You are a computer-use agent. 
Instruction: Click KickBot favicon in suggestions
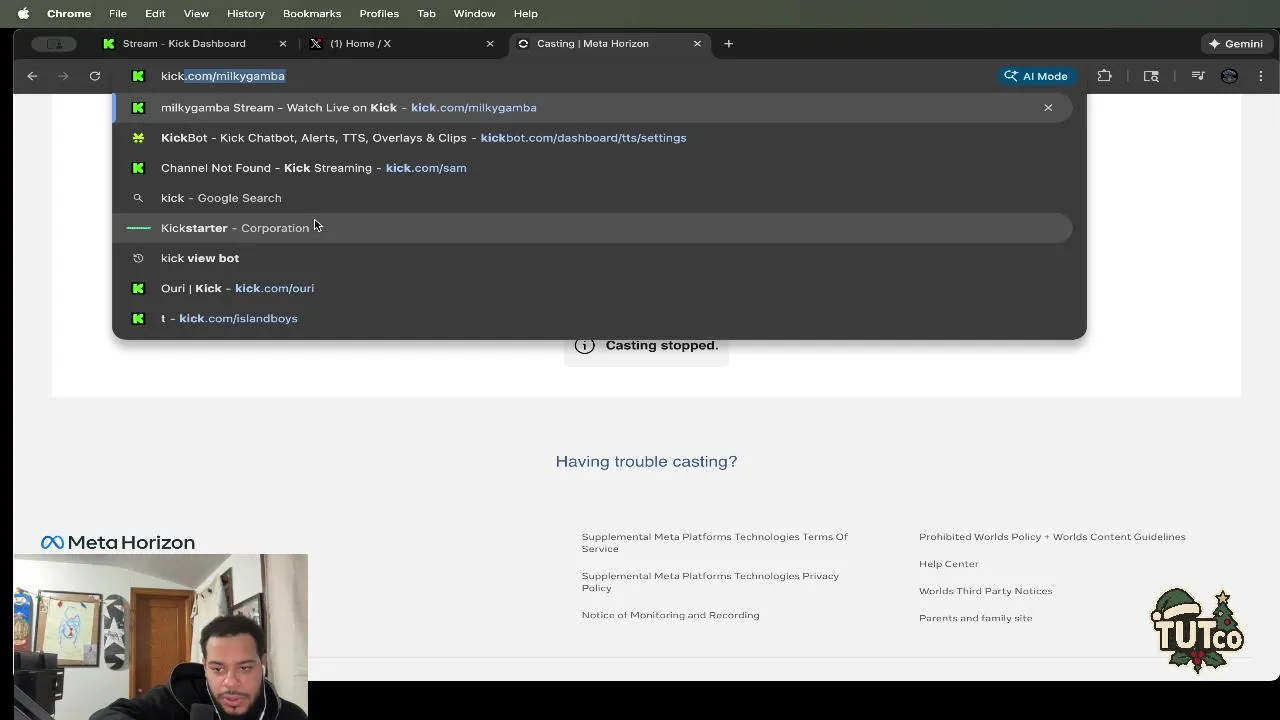tap(138, 138)
